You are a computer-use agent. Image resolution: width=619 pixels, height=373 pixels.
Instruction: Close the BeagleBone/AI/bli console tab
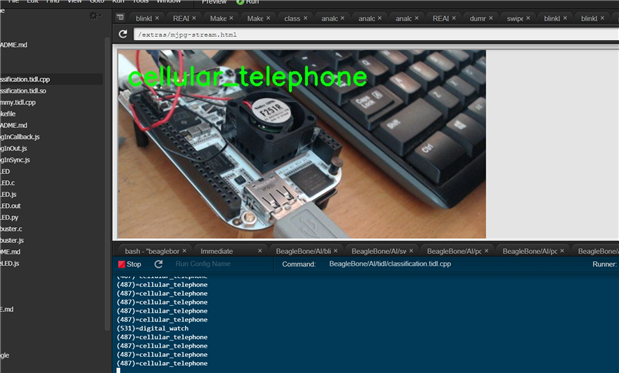coord(336,251)
